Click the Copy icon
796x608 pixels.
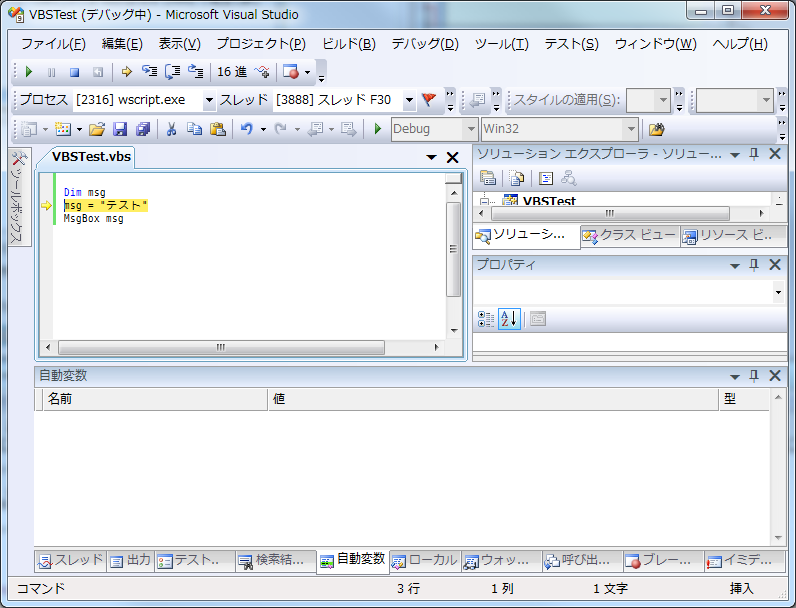pyautogui.click(x=194, y=129)
